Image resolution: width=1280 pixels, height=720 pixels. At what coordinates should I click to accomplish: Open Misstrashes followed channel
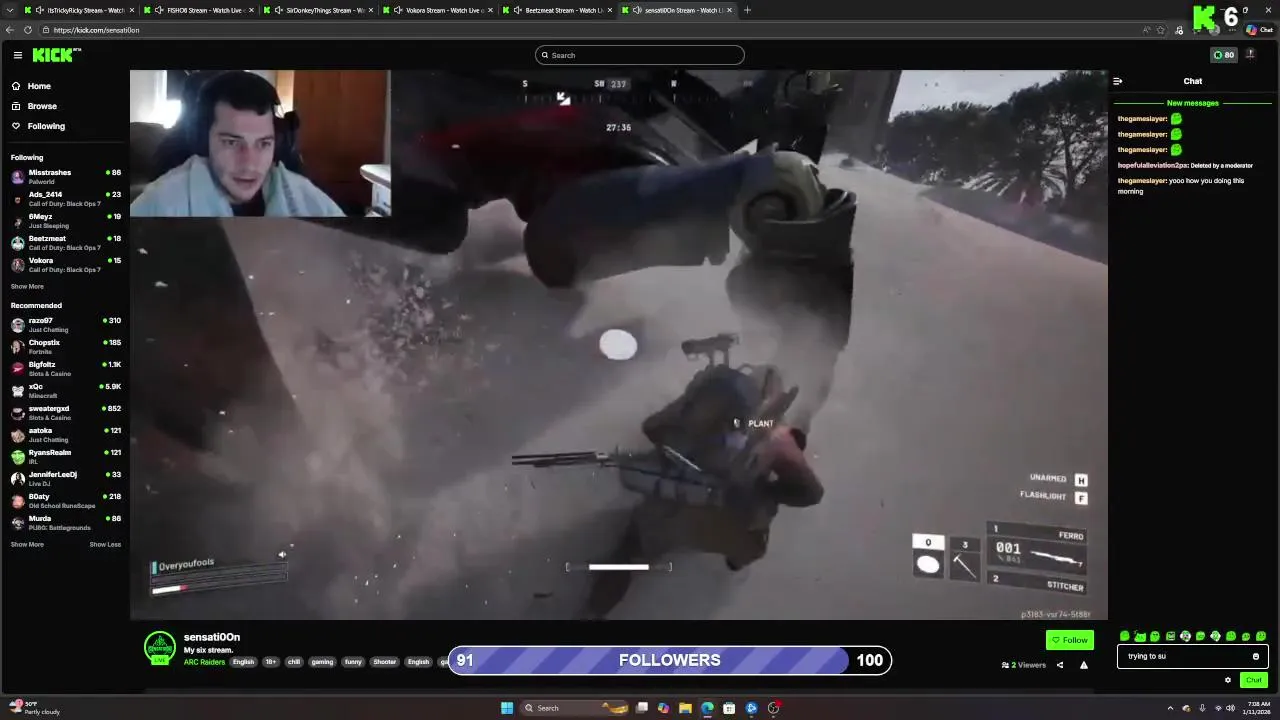click(65, 177)
